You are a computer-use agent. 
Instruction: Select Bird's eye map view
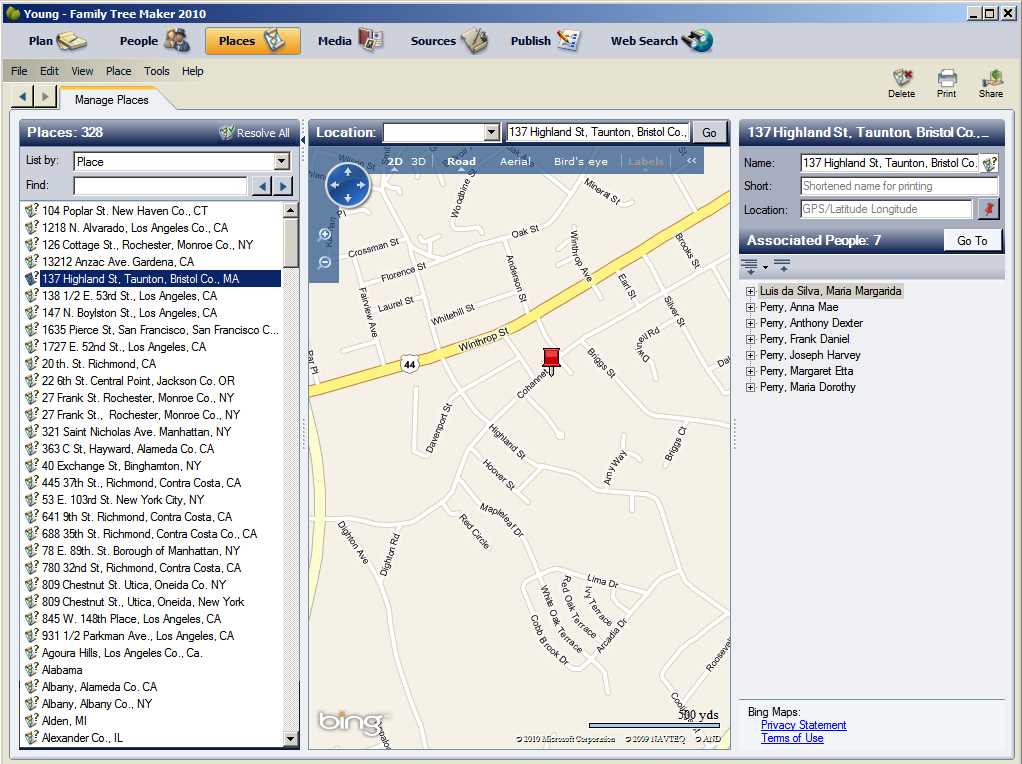pyautogui.click(x=581, y=162)
